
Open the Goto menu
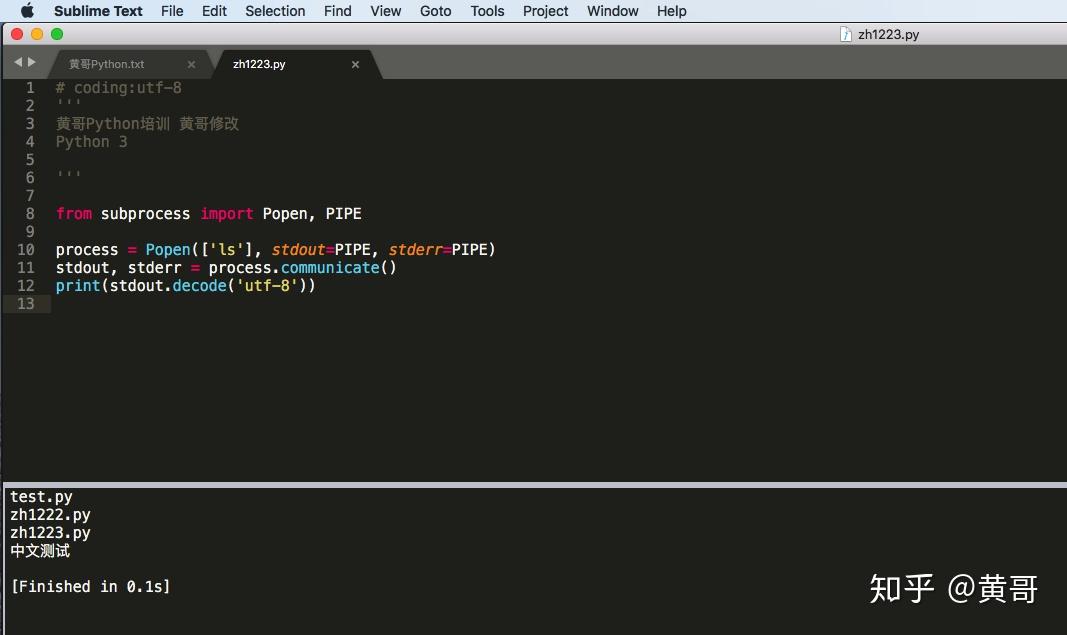(435, 11)
